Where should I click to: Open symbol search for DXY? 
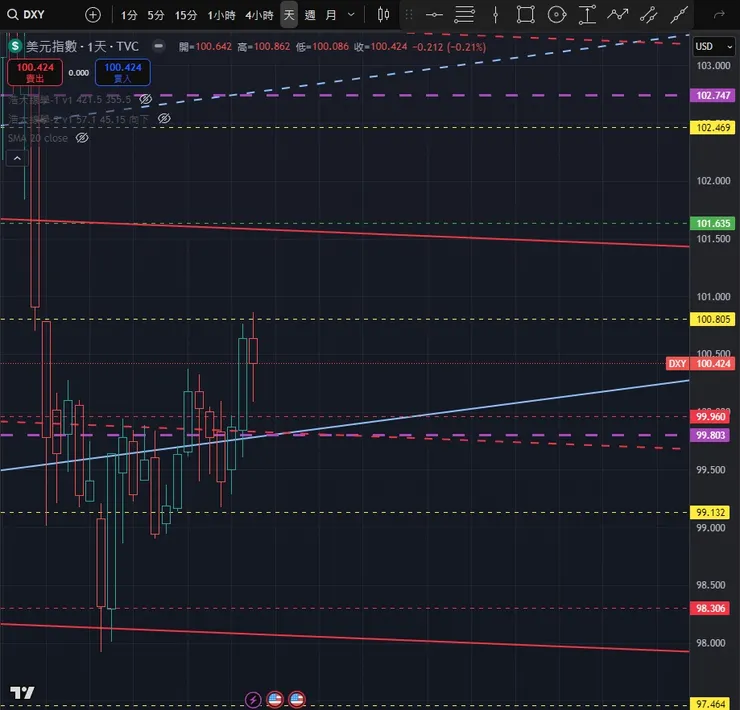point(26,15)
